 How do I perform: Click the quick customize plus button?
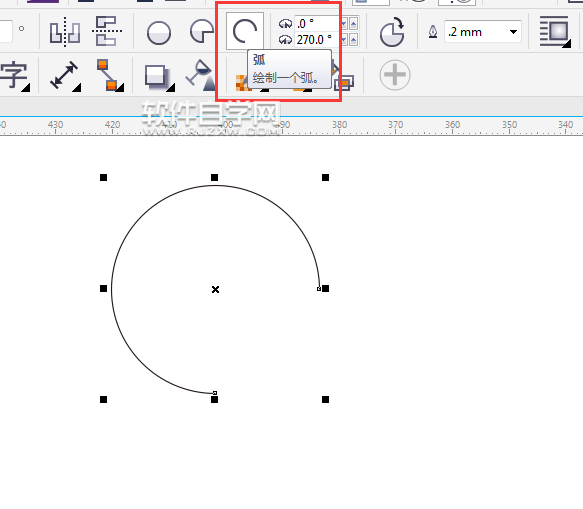(395, 75)
